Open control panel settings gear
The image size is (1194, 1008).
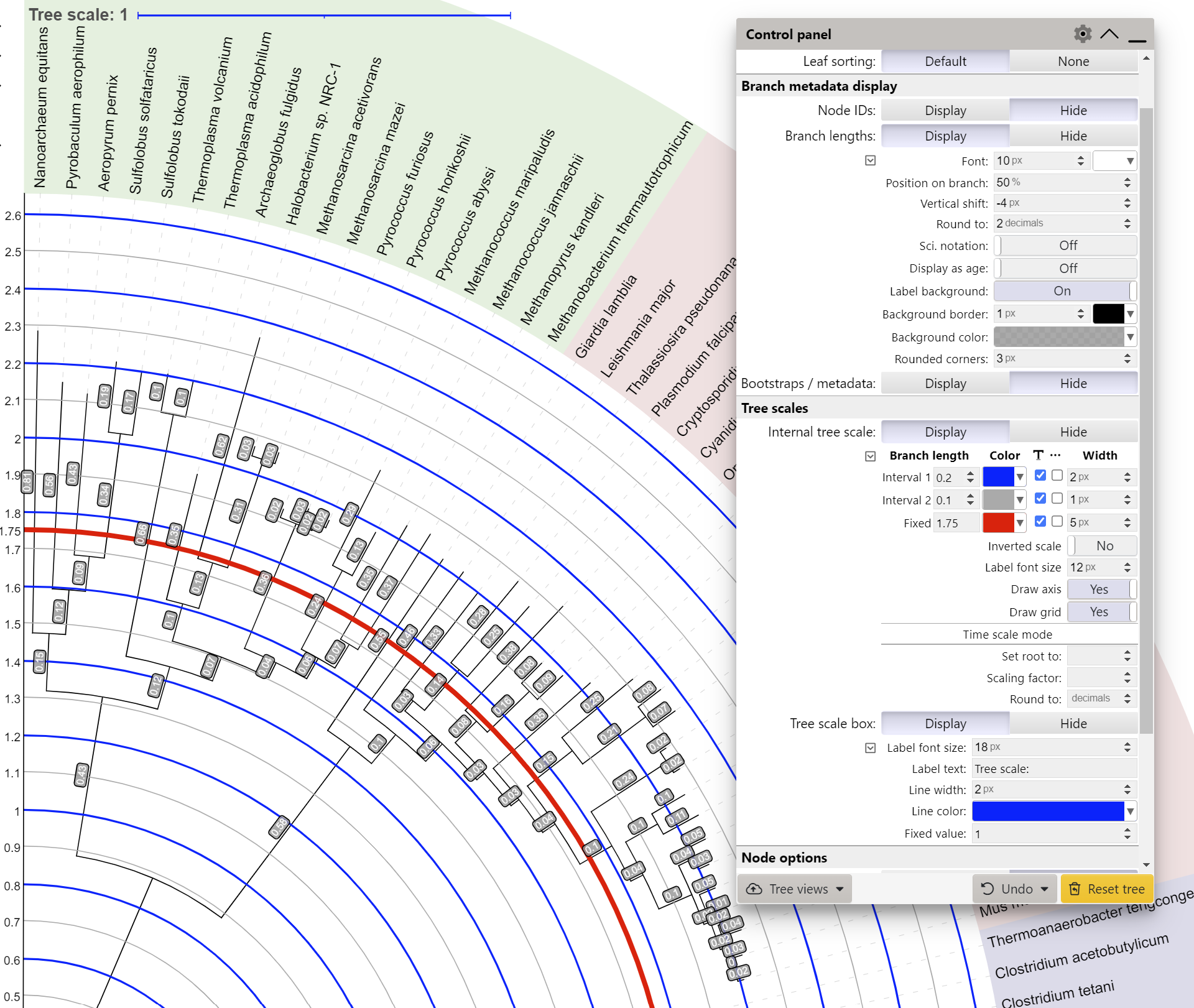pyautogui.click(x=1083, y=34)
